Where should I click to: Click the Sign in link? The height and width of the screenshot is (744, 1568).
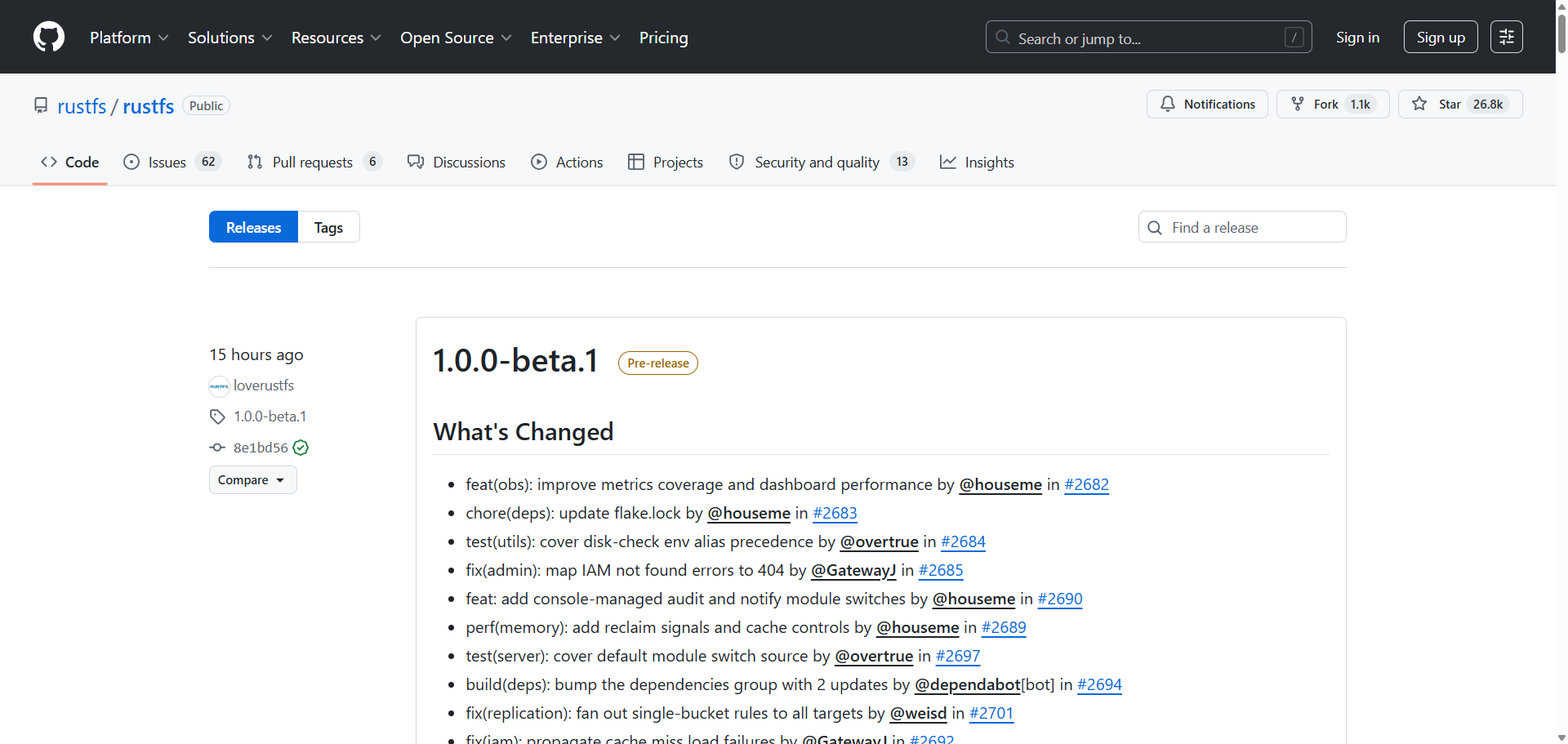pyautogui.click(x=1357, y=38)
